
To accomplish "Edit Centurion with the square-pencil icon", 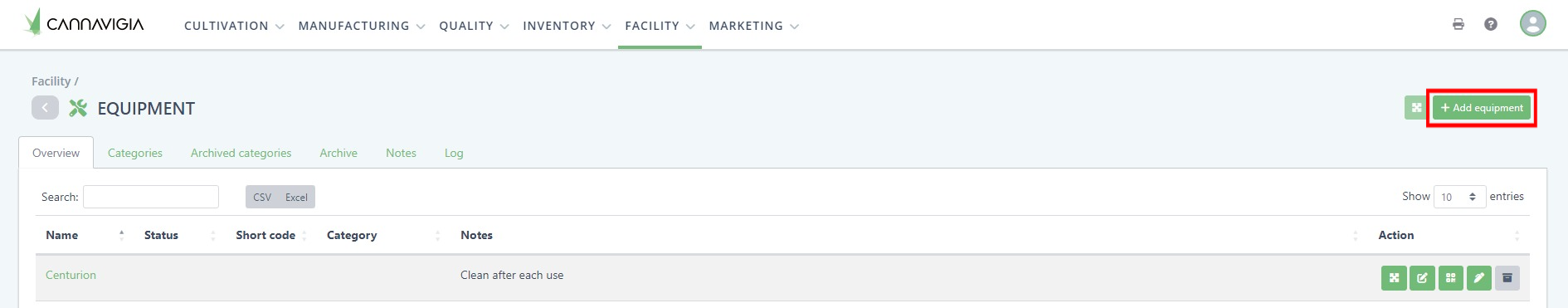I will click(1422, 278).
